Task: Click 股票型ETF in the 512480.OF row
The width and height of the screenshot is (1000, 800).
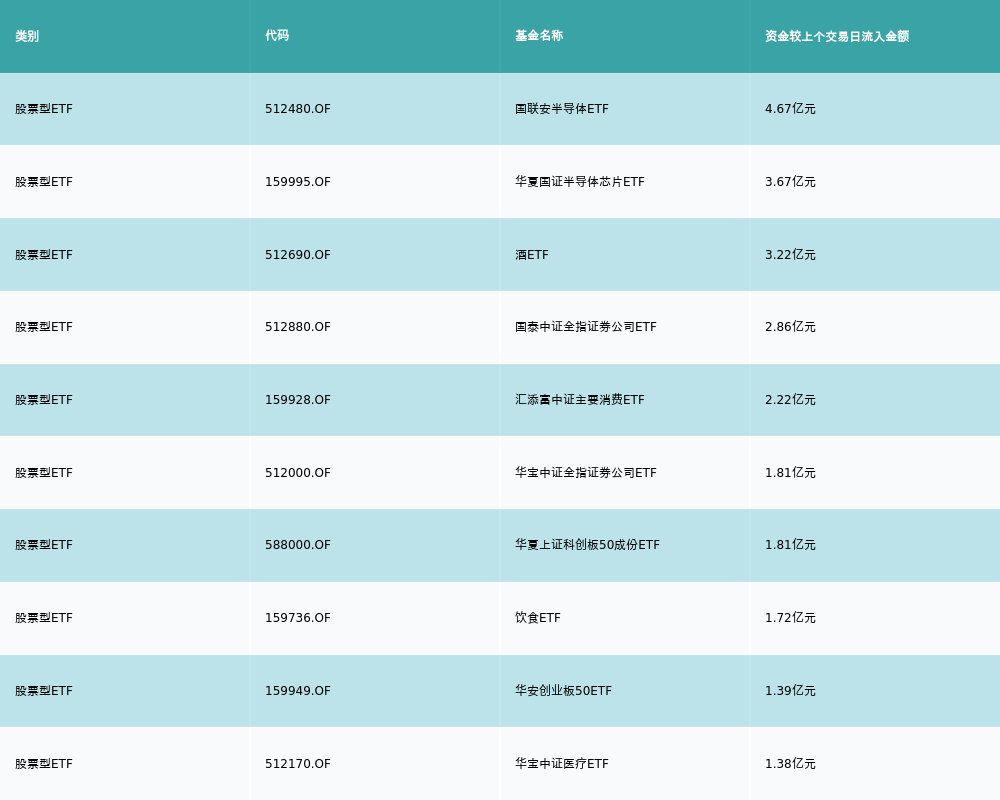Action: [x=44, y=109]
